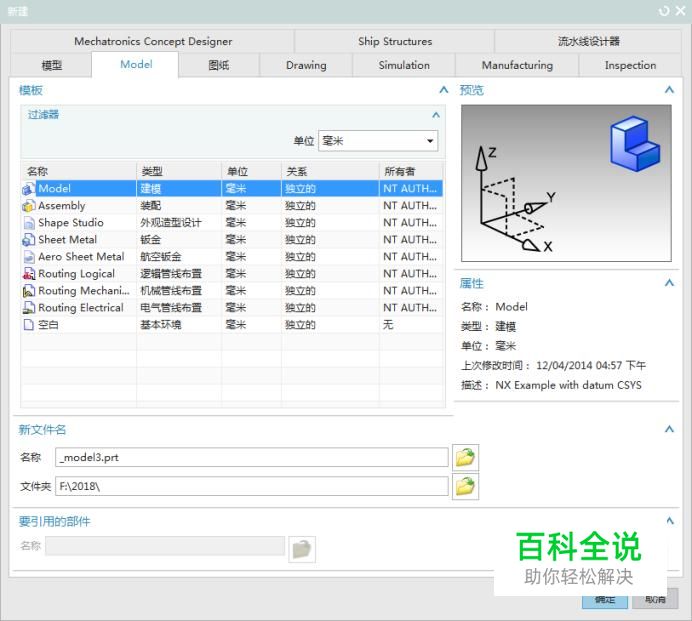
Task: Select the Aero Sheet Metal row name
Action: [x=81, y=257]
